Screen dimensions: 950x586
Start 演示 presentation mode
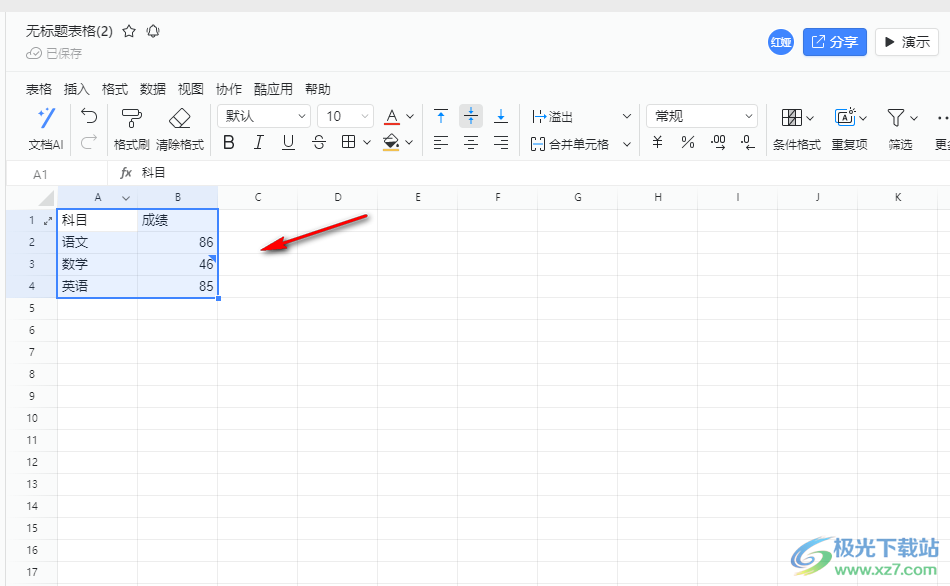pos(907,42)
